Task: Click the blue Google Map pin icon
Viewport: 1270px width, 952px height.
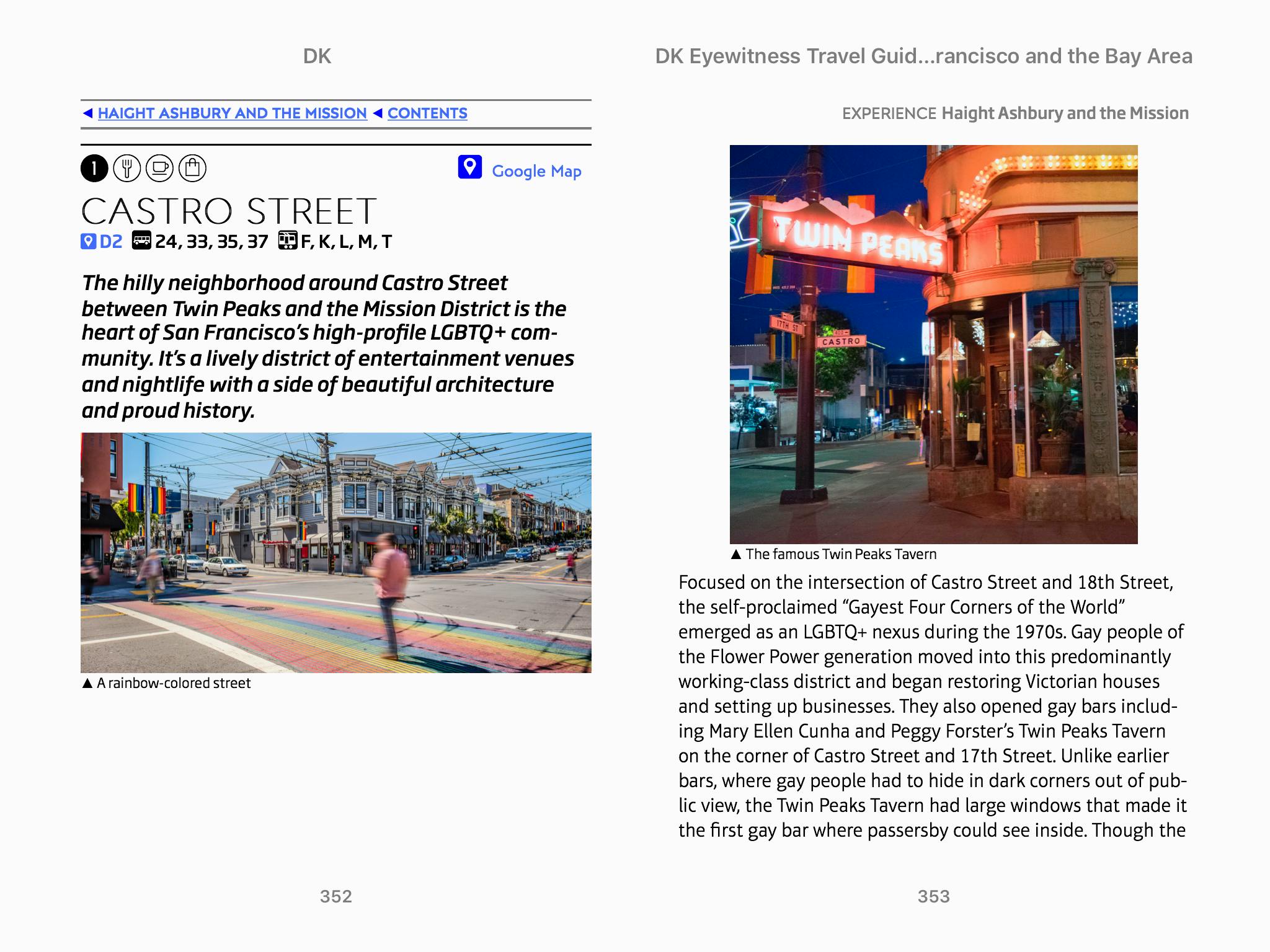Action: point(469,167)
